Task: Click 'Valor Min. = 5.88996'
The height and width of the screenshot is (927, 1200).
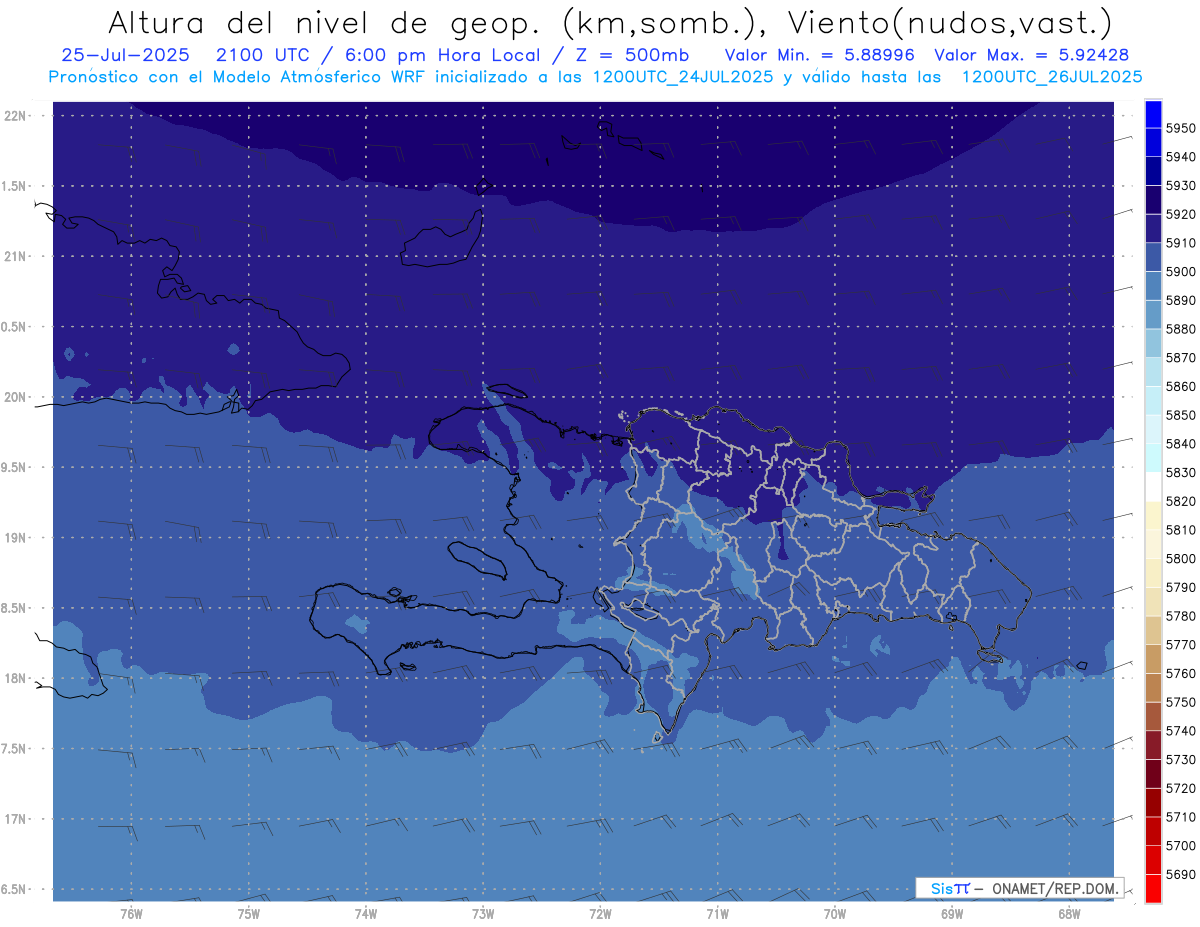Action: click(x=819, y=55)
